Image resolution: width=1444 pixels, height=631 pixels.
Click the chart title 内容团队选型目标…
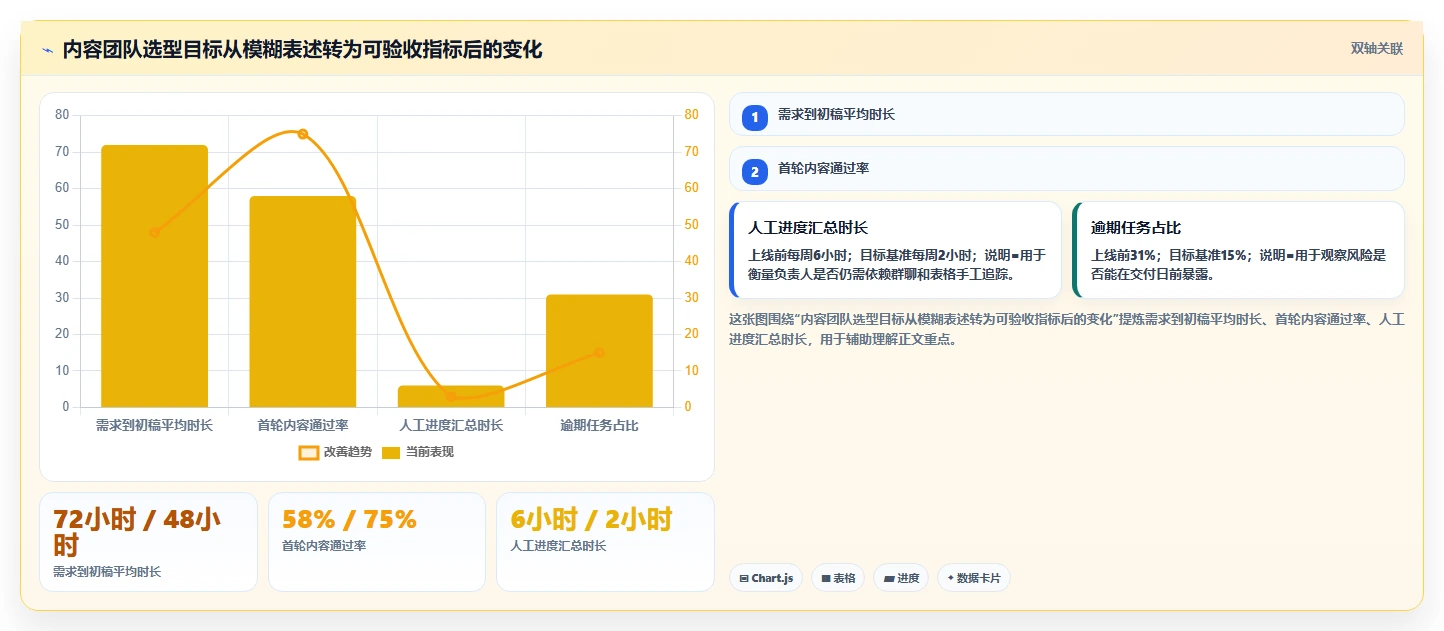303,49
